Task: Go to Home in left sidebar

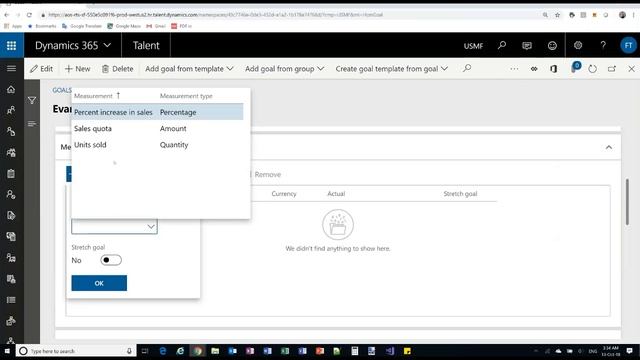Action: point(11,89)
